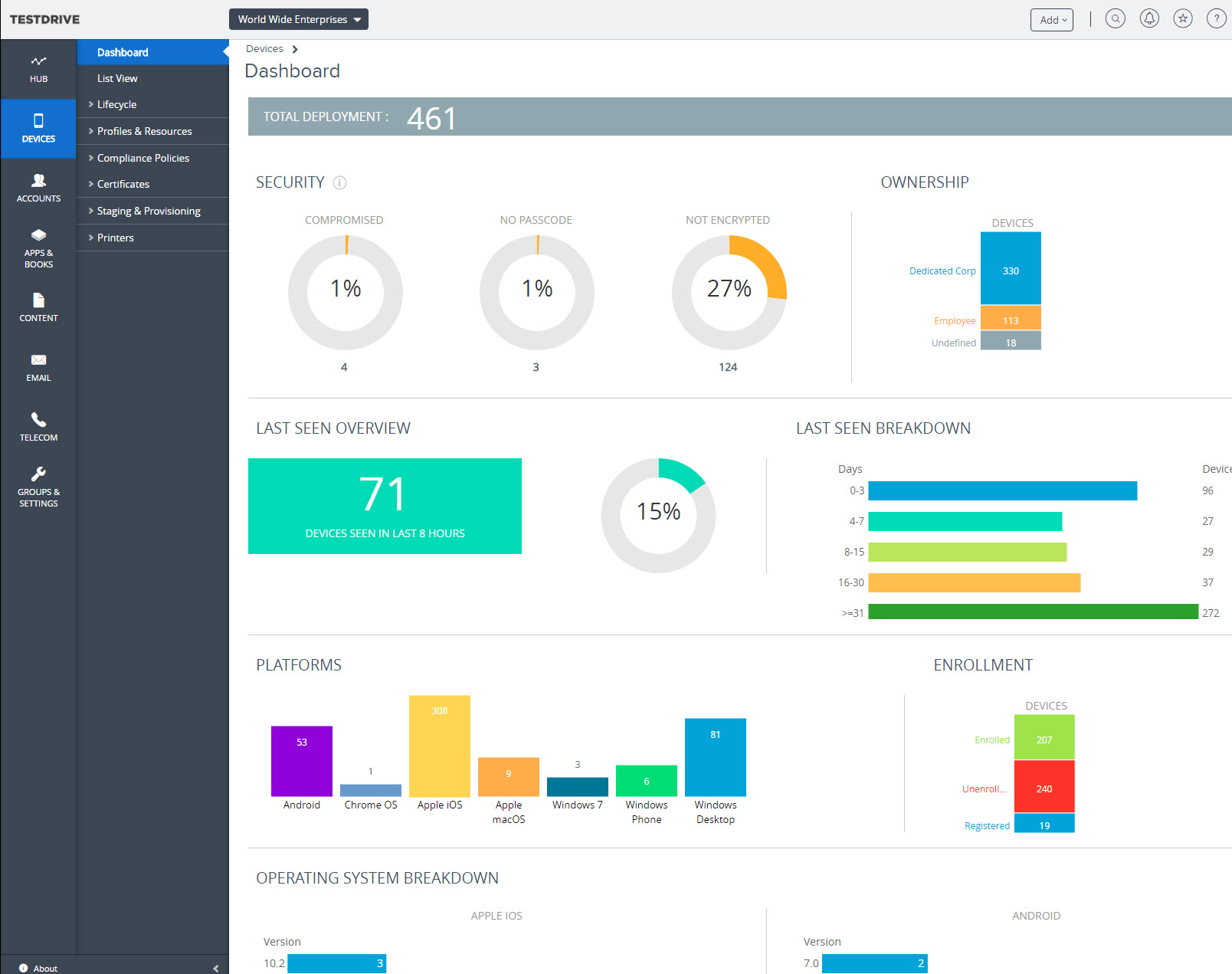Expand Compliance Policies in sidebar
The height and width of the screenshot is (974, 1232).
(143, 158)
